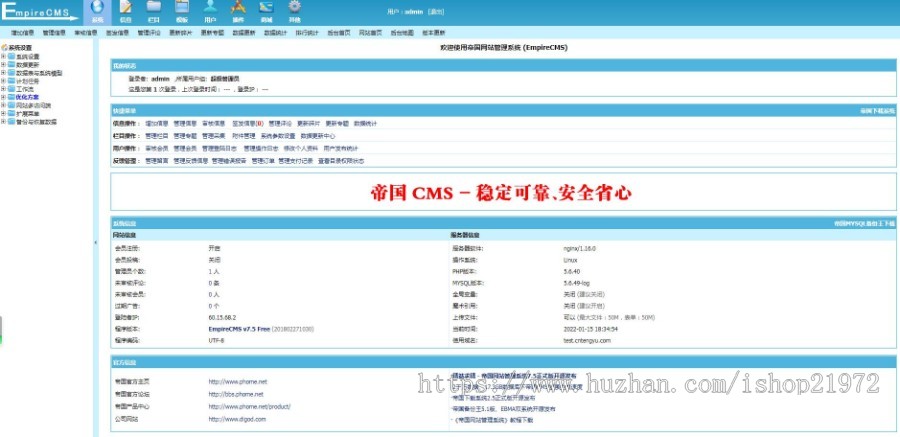Expand the 扩展菜单 tree node
900x437 pixels.
pyautogui.click(x=3, y=113)
